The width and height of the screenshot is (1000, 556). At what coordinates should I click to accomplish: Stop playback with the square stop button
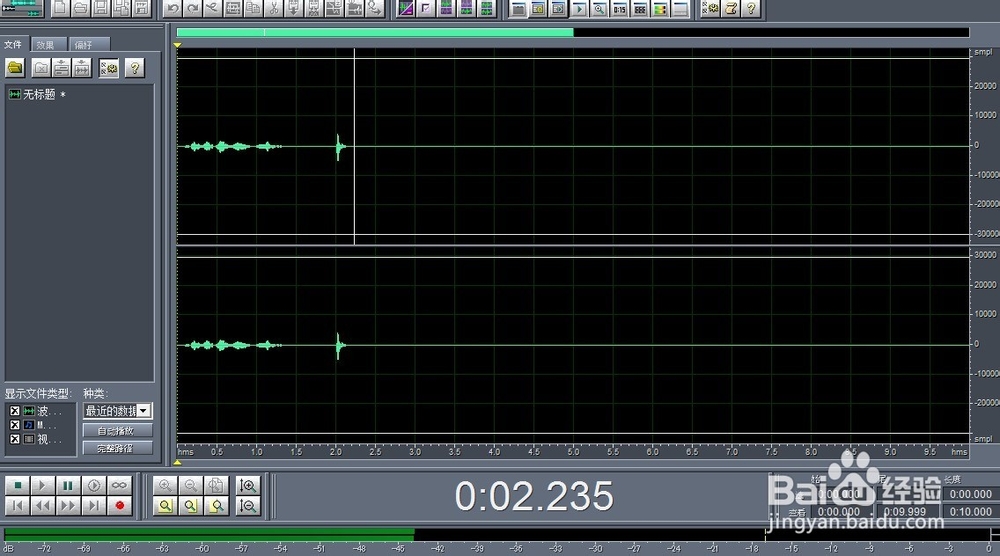coord(17,486)
